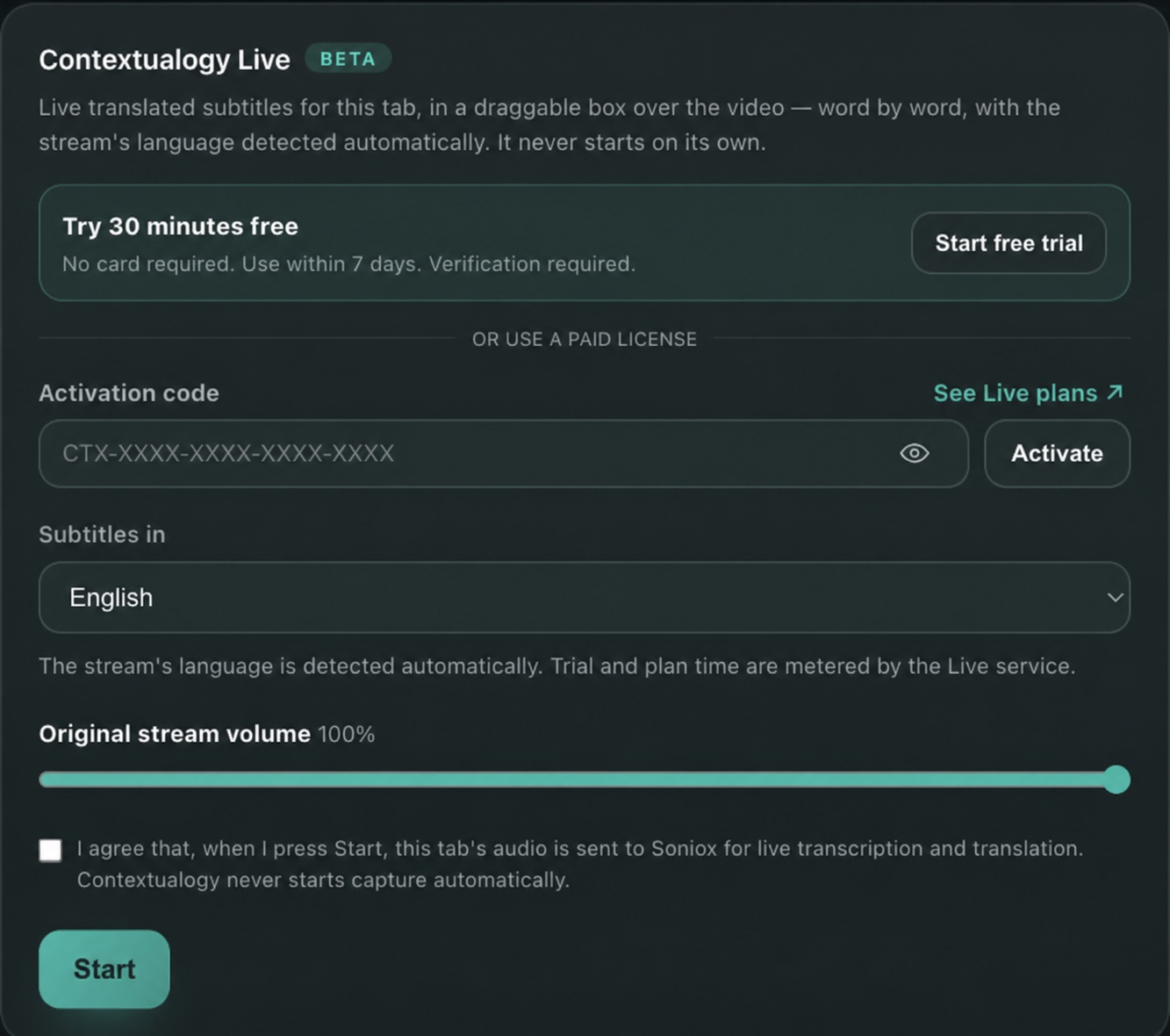1170x1036 pixels.
Task: Open the See Live plans link
Action: (x=1028, y=392)
